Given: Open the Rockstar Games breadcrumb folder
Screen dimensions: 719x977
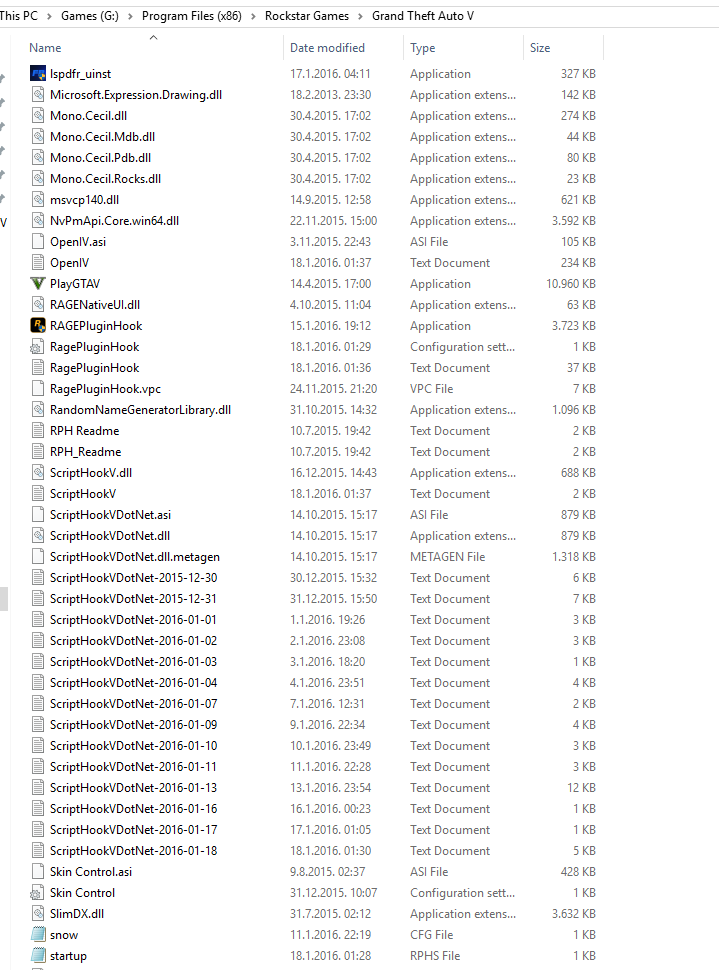Looking at the screenshot, I should pos(307,16).
